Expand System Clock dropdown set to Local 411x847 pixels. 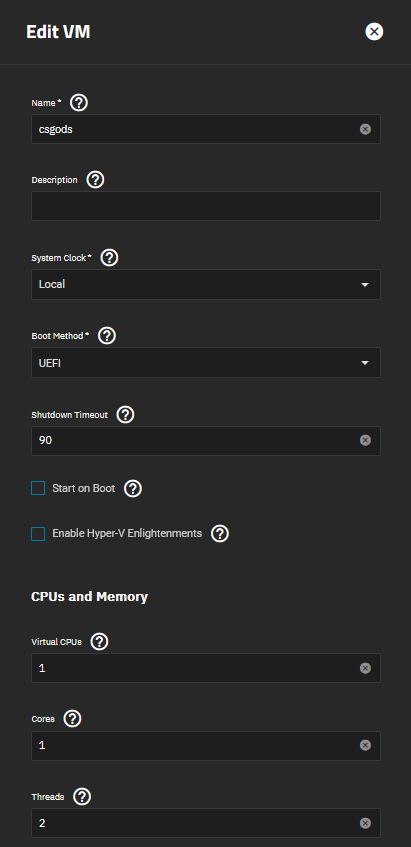tap(206, 284)
